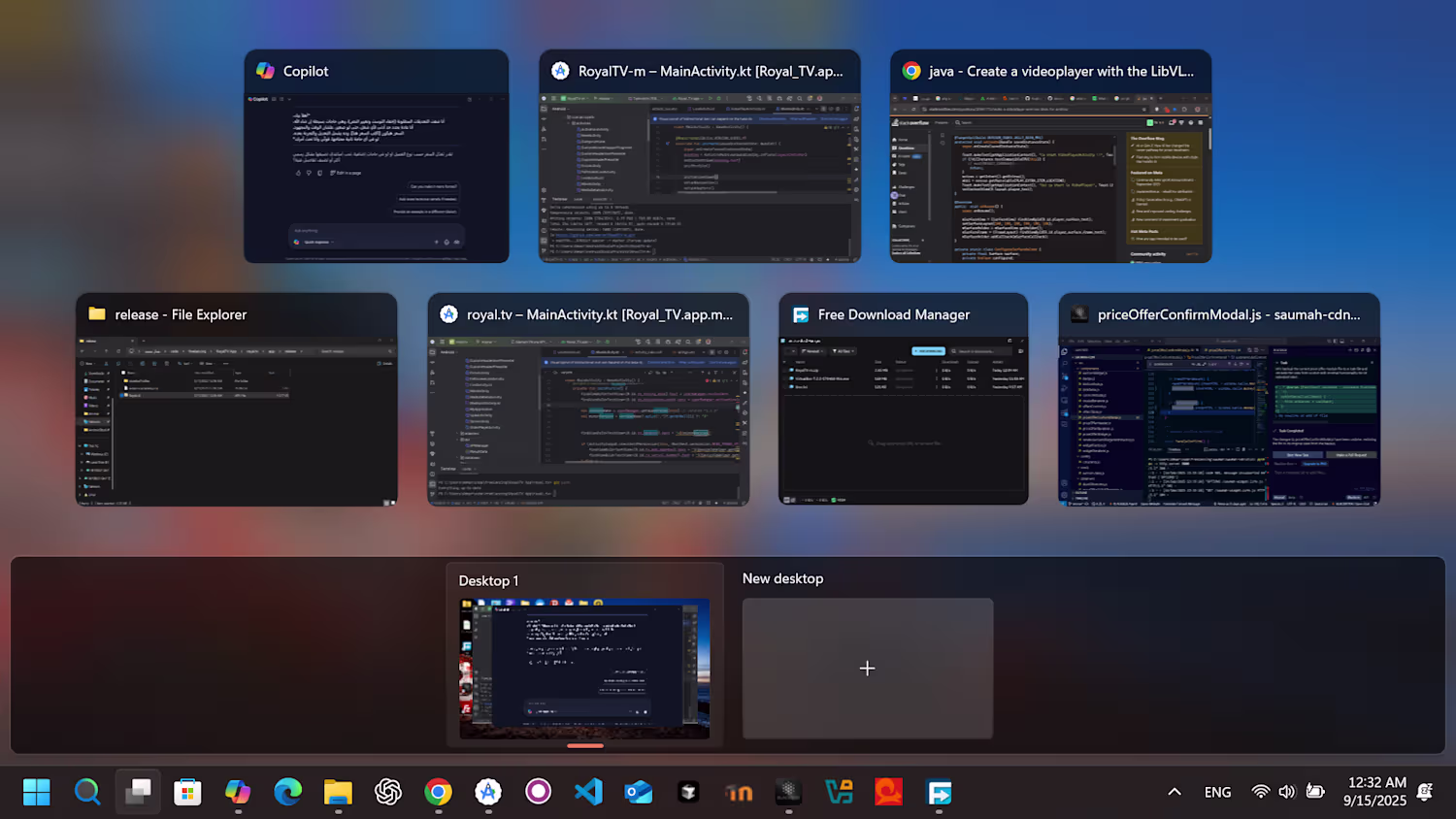Show hidden system tray icons
The image size is (1456, 819).
coord(1175,792)
